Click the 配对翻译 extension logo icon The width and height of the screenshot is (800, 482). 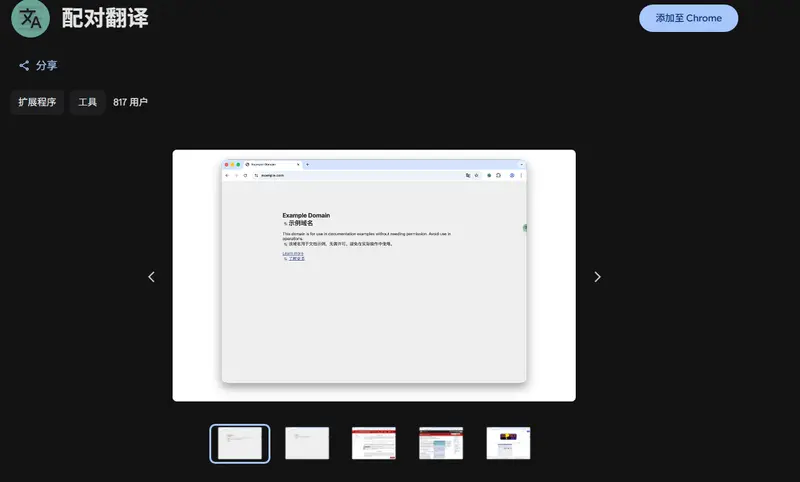point(30,18)
